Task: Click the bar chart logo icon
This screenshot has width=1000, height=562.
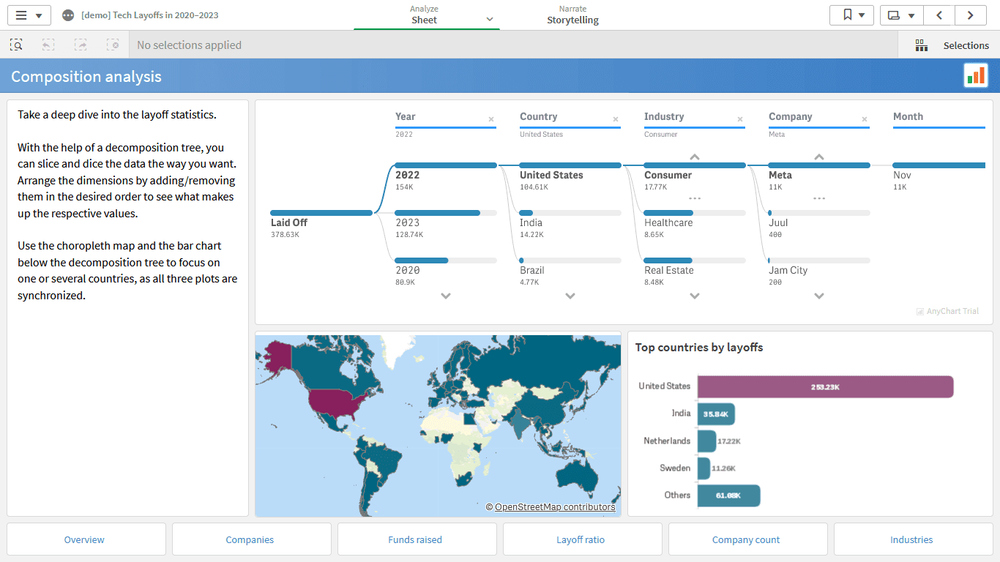Action: [x=975, y=76]
